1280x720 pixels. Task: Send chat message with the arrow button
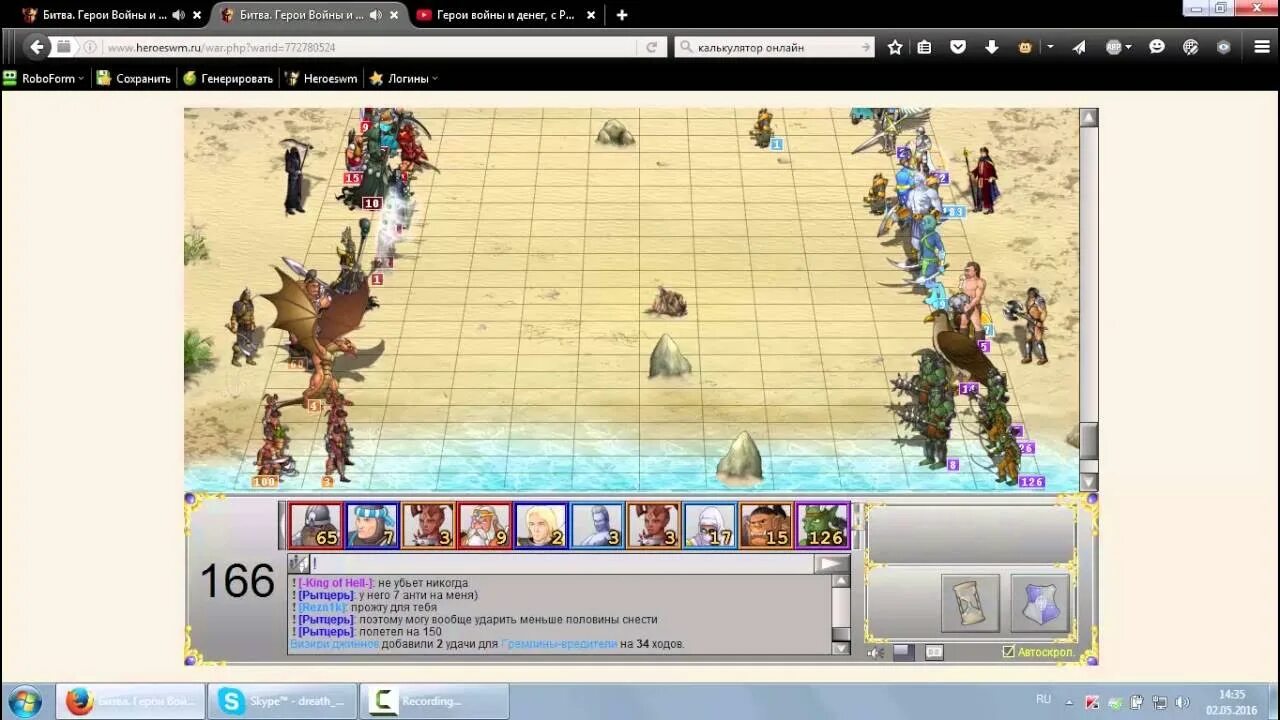pyautogui.click(x=832, y=564)
